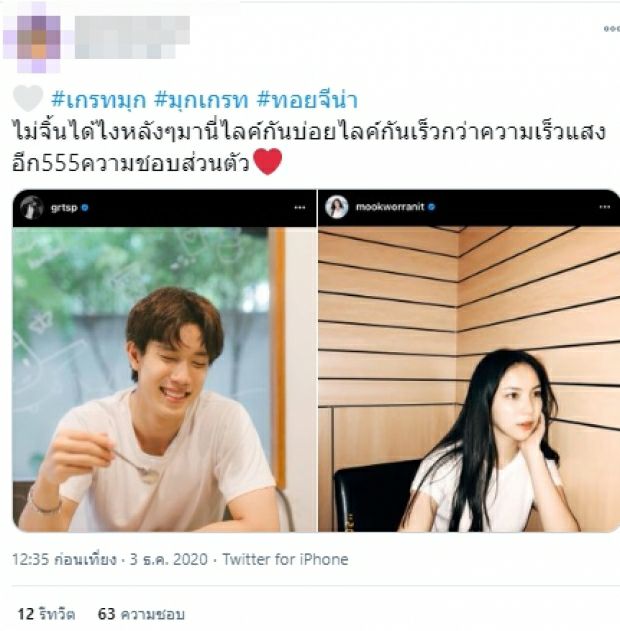Tap the grtsp profile picture icon
This screenshot has height=631, width=620.
(31, 208)
